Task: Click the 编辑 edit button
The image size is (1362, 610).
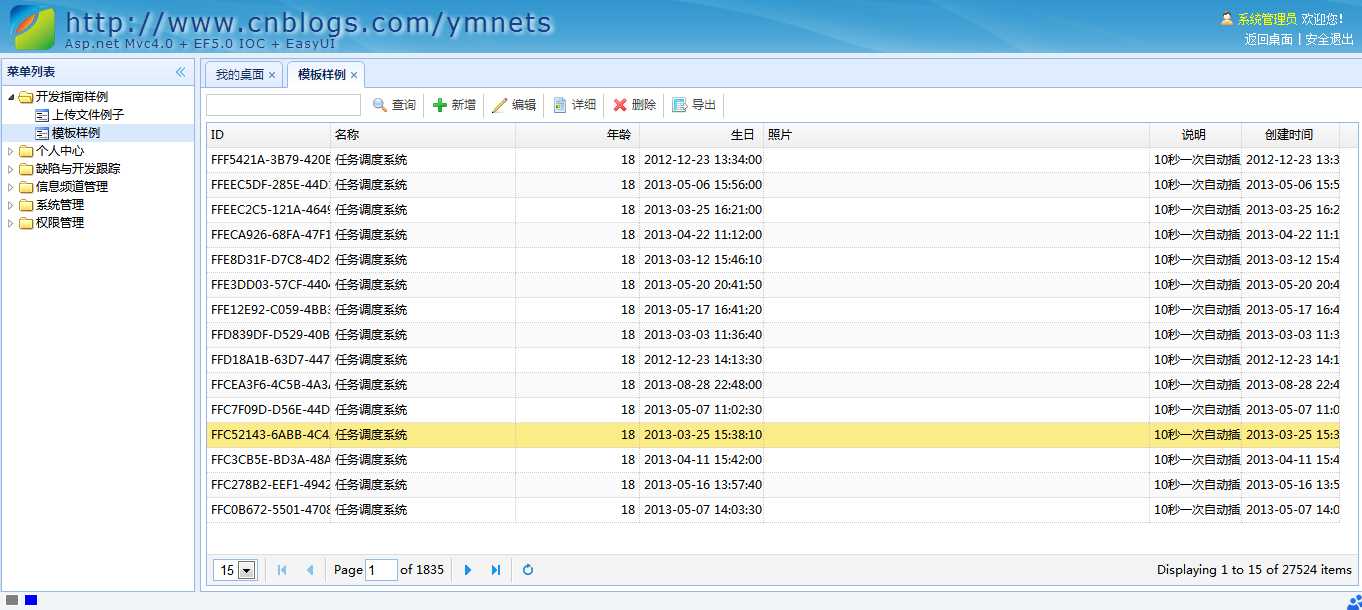Action: point(514,105)
